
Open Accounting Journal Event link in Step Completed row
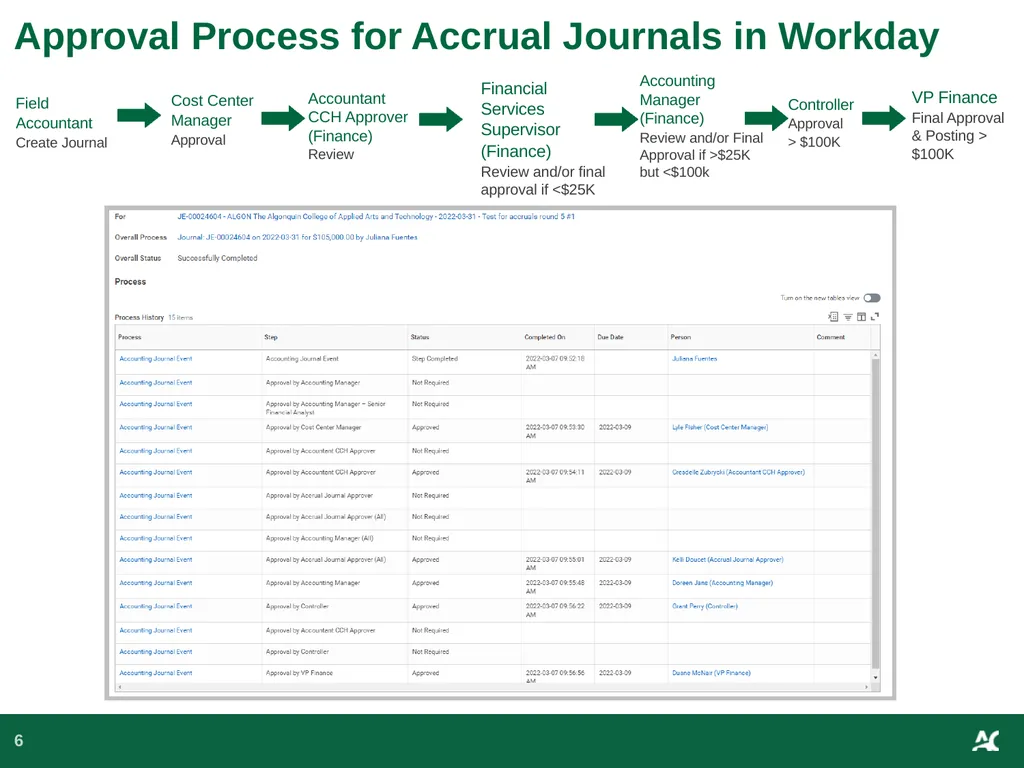(x=155, y=359)
